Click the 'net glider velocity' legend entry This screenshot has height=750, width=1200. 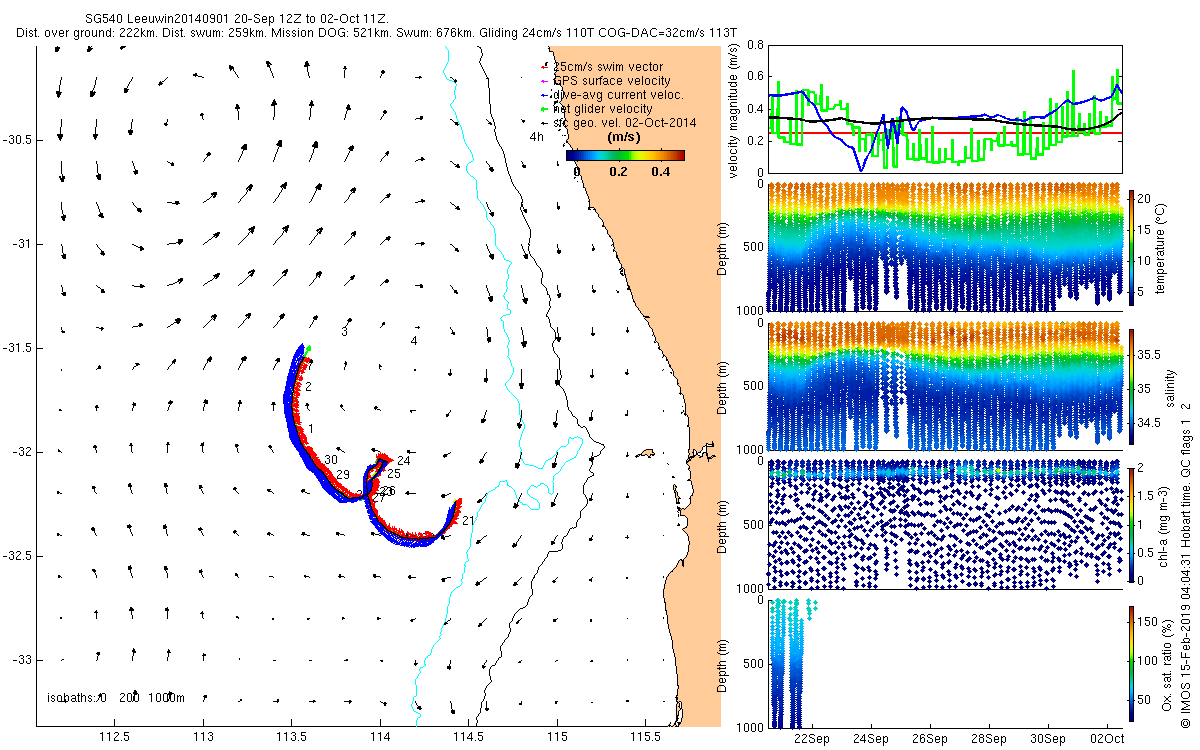603,109
